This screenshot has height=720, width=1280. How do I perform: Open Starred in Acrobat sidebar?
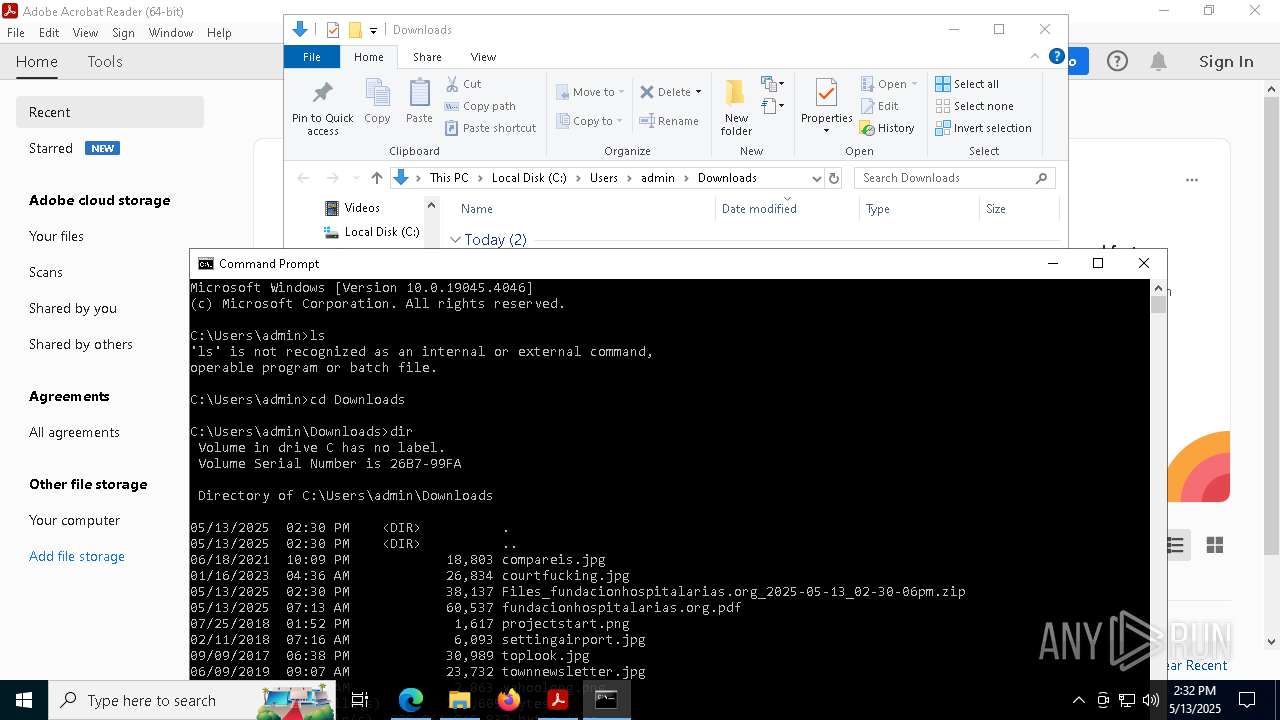[x=51, y=148]
